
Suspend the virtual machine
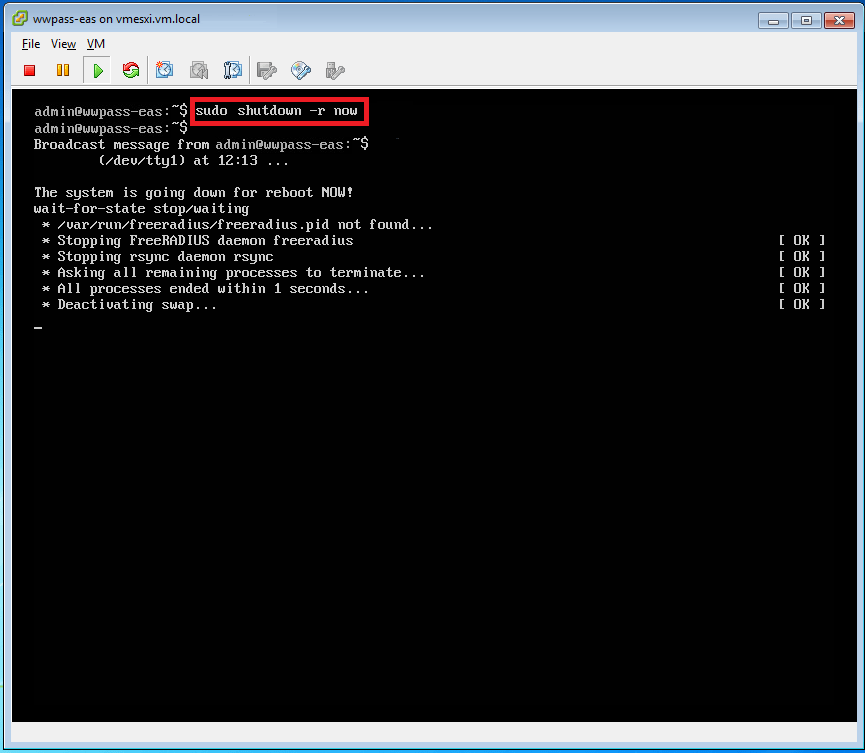tap(62, 70)
